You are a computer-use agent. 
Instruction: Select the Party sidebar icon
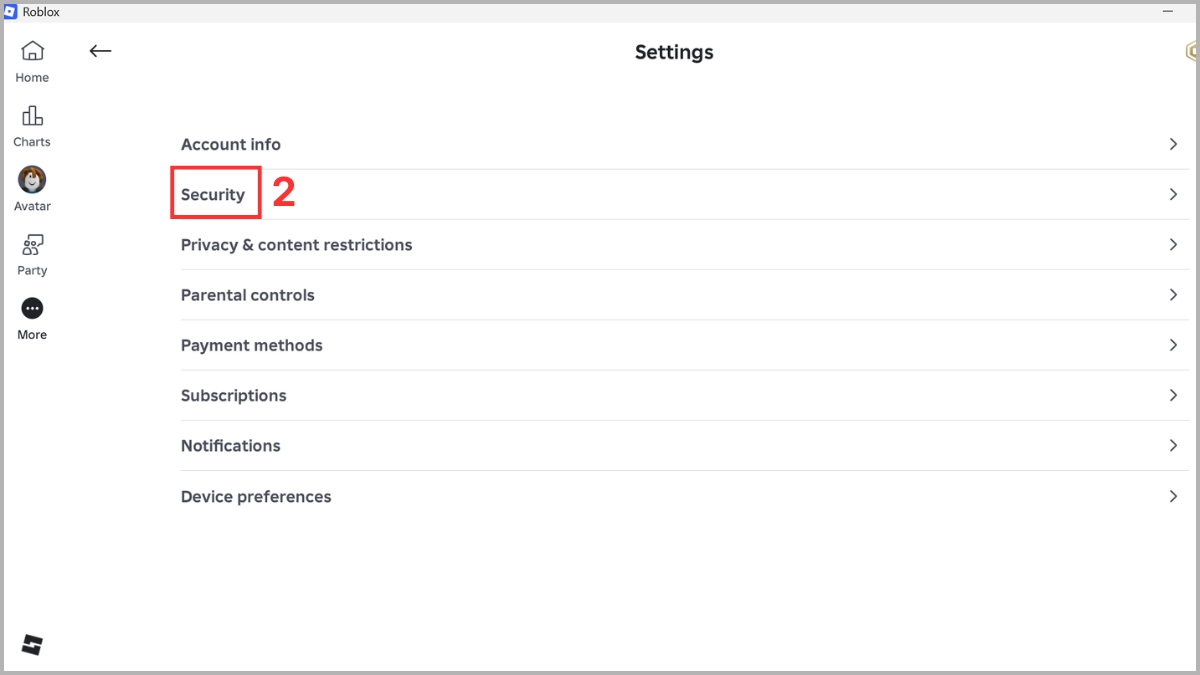click(x=32, y=244)
